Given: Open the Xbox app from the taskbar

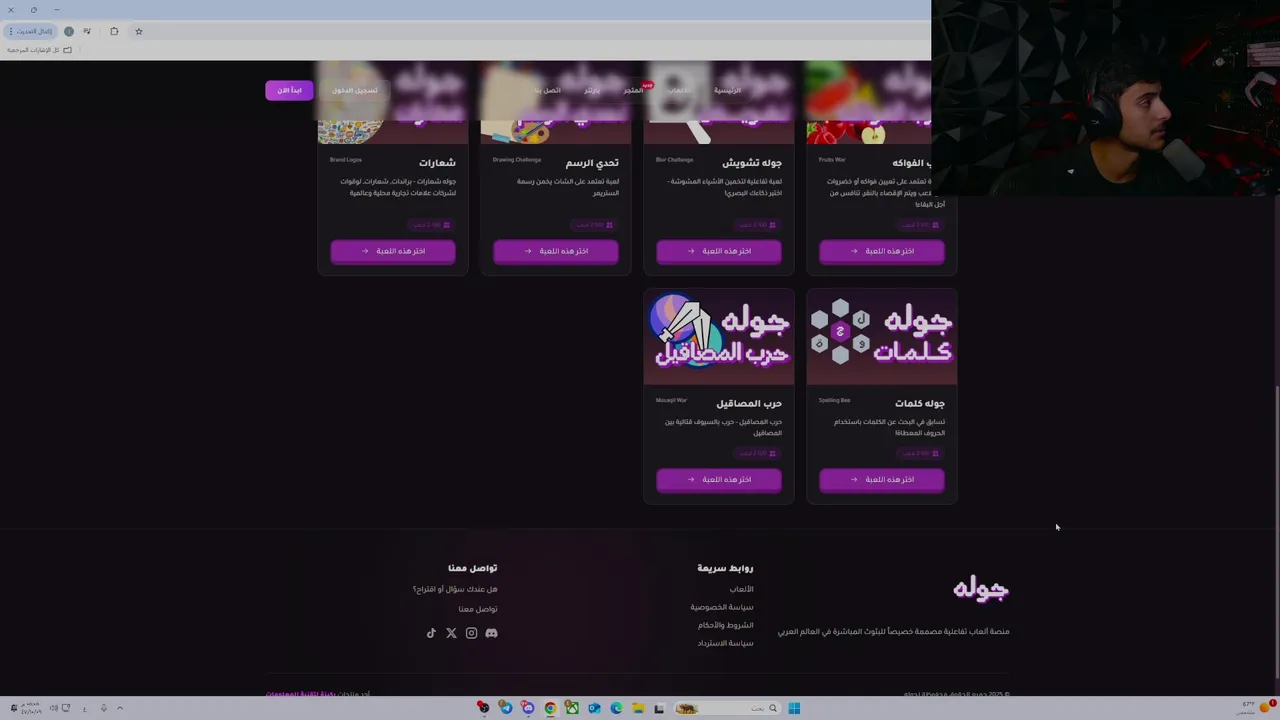Looking at the screenshot, I should [572, 708].
